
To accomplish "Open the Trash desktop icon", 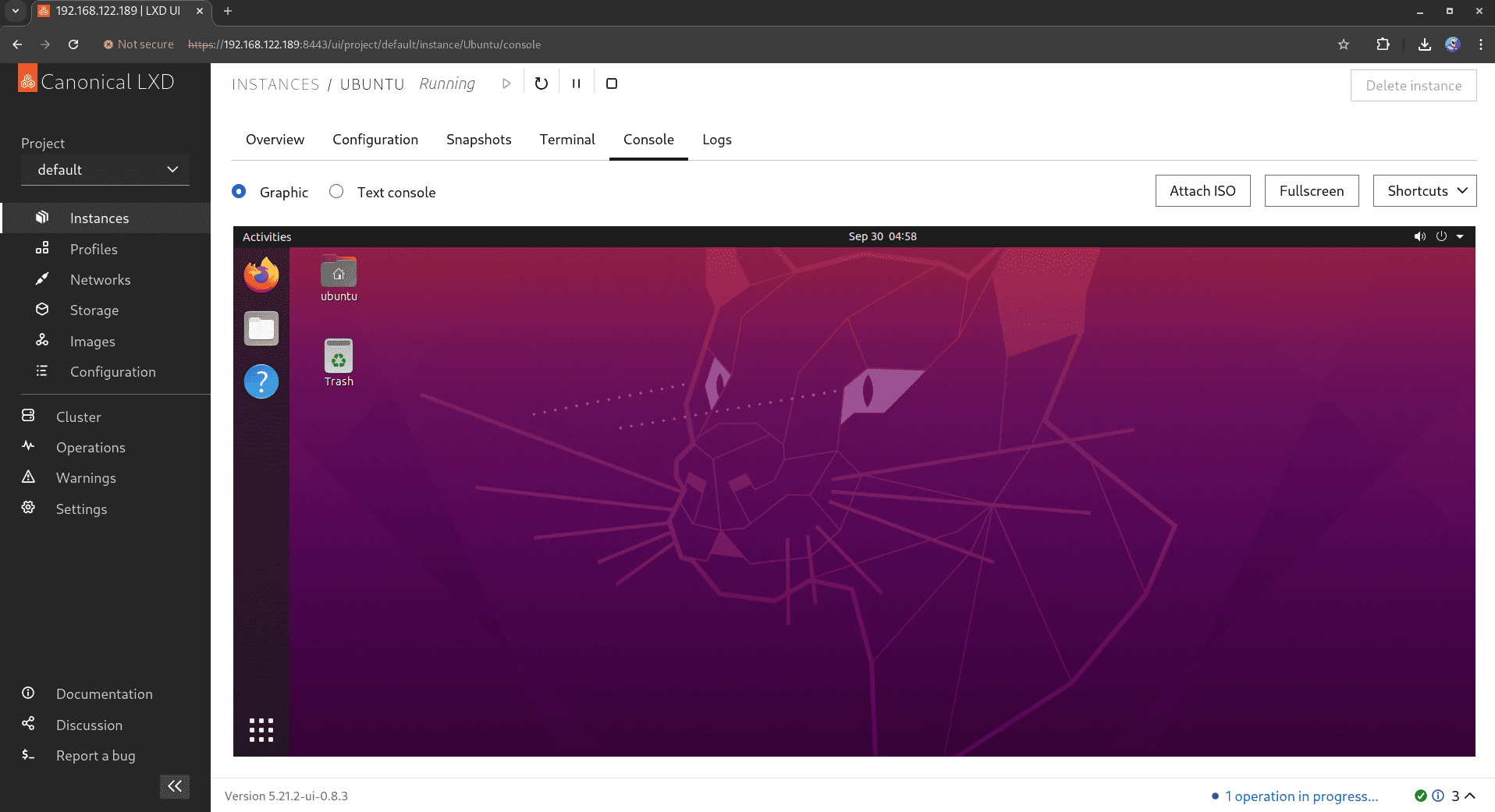I will coord(339,363).
